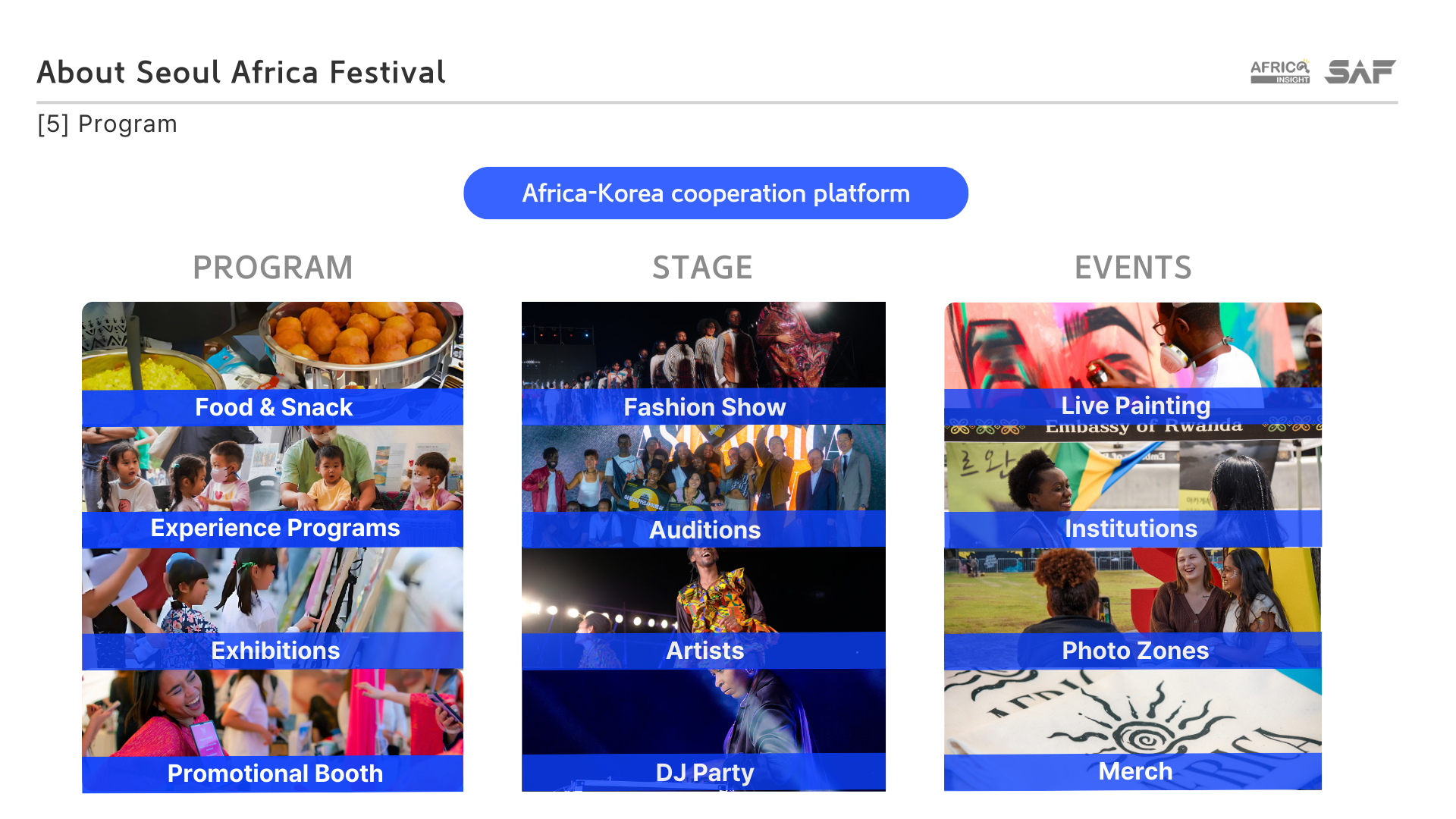Click the Africa Insight logo
Screen dimensions: 1456x819
(x=1280, y=71)
